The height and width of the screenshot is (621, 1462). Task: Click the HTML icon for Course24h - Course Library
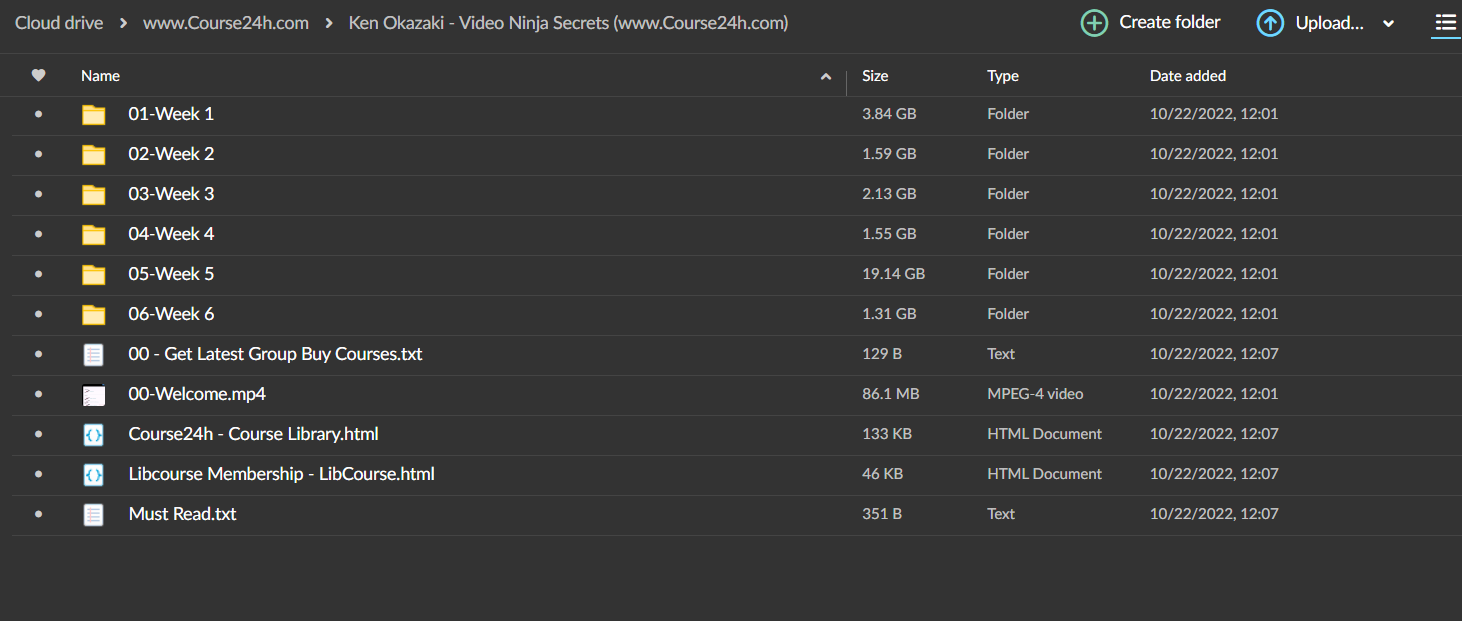point(93,435)
